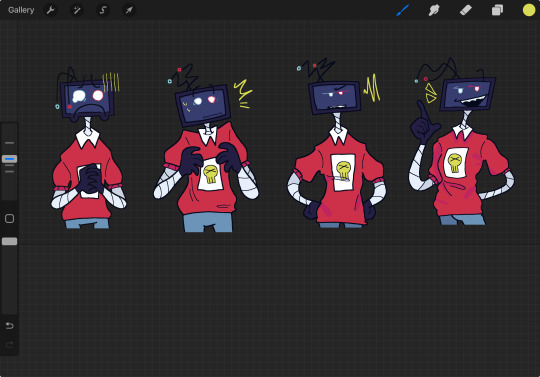The width and height of the screenshot is (540, 377).
Task: Open the Layers panel
Action: [x=497, y=10]
